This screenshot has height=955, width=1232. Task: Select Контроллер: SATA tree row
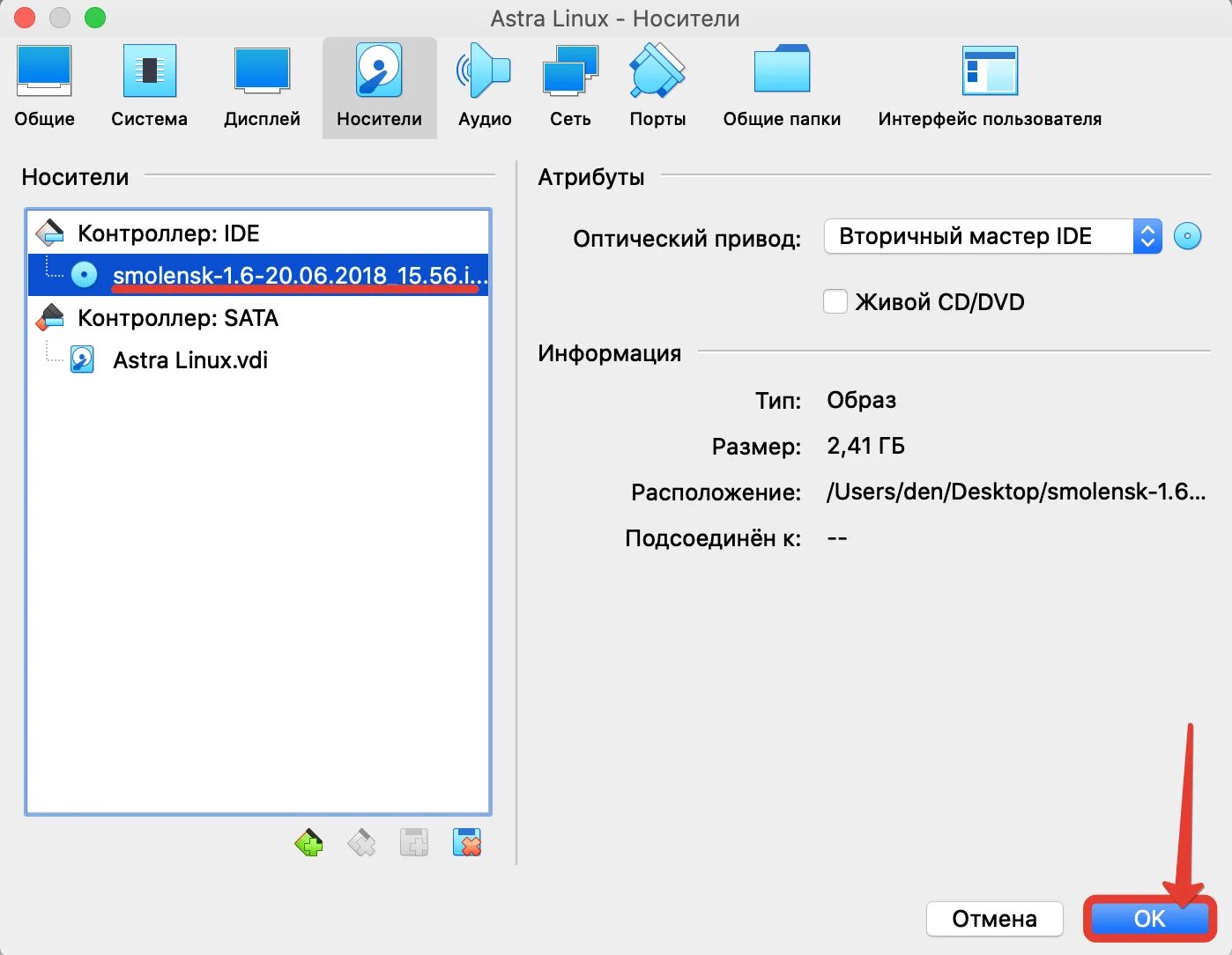[258, 317]
